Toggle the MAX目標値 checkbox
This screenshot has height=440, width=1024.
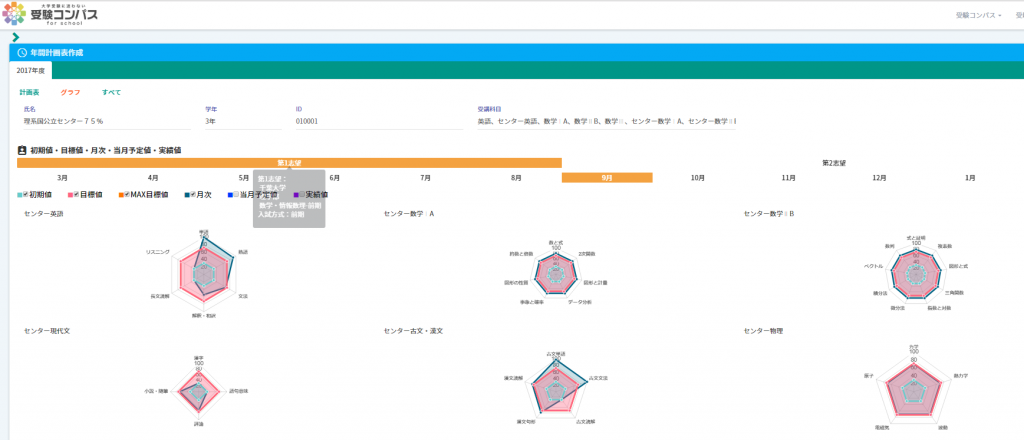point(127,195)
